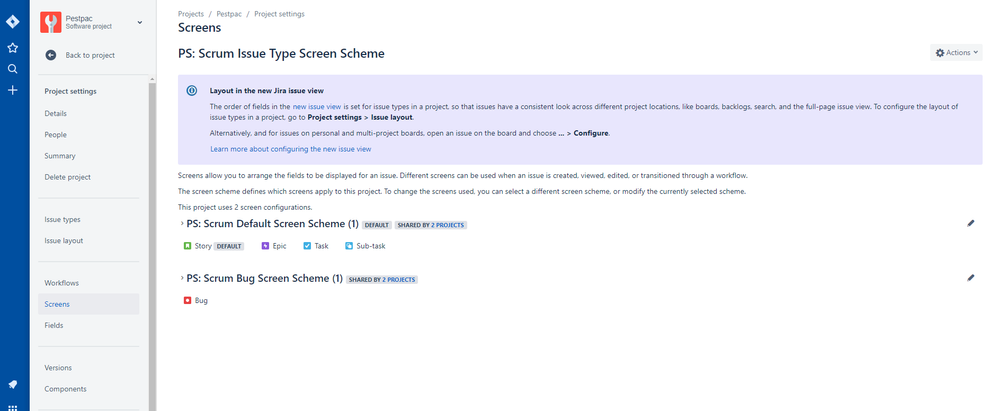The image size is (998, 411).
Task: Click the Project settings sidebar heading
Action: click(71, 91)
